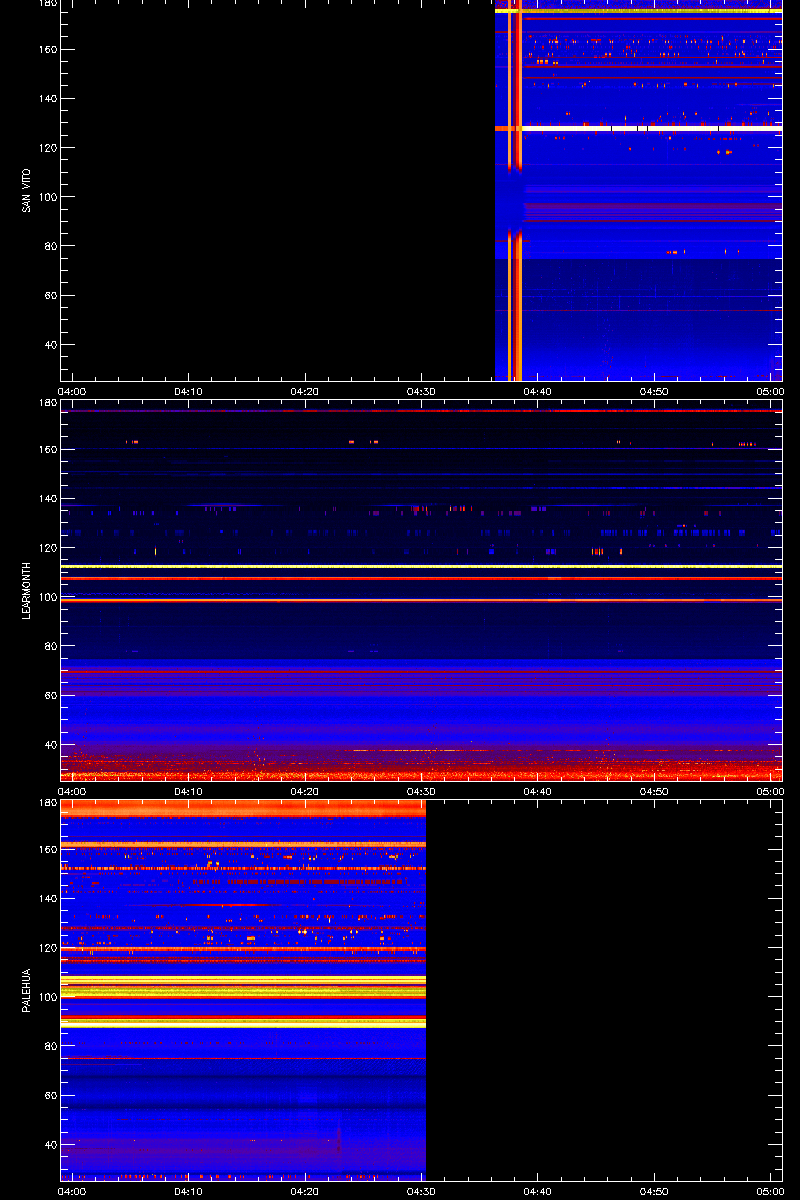Pick Learmonth plot's 04:30 time label
800x1200 pixels.
coord(422,791)
